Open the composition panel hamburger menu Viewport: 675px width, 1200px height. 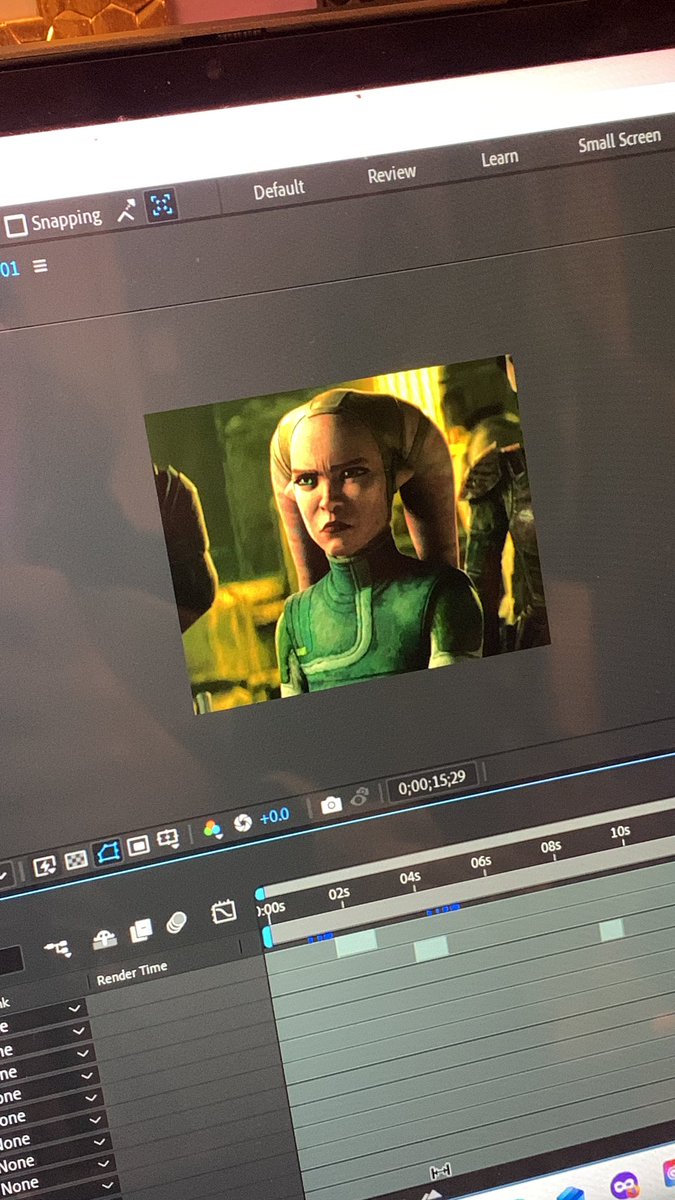[x=40, y=267]
